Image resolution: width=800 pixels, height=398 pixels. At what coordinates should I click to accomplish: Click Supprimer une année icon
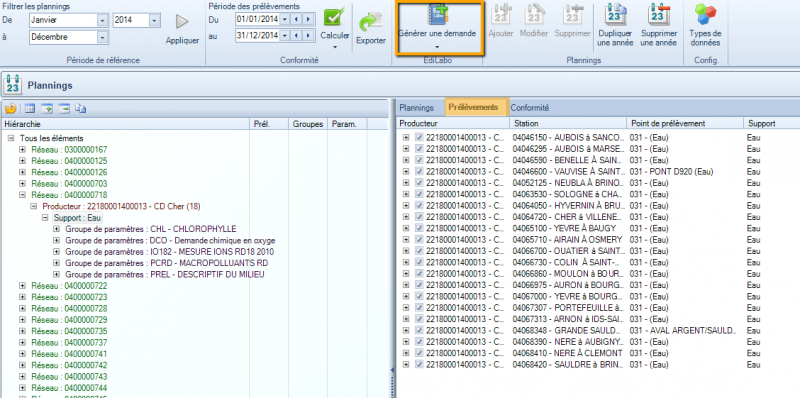tap(658, 14)
